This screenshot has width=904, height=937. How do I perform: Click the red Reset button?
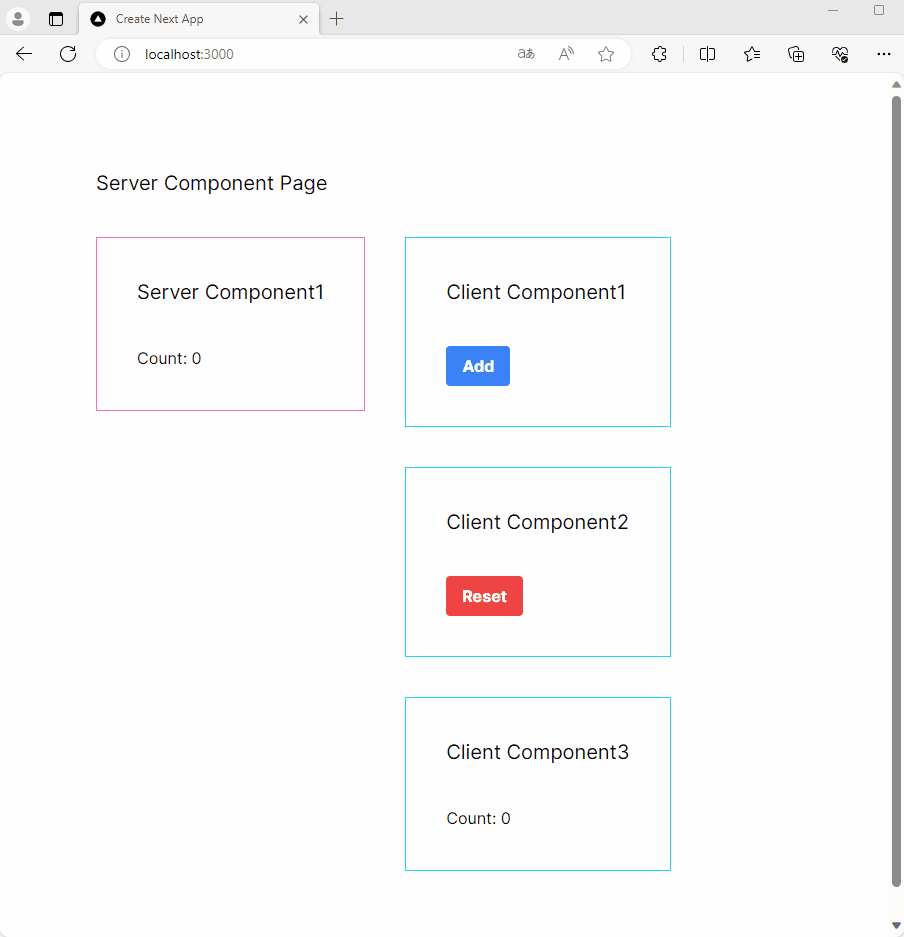click(484, 596)
